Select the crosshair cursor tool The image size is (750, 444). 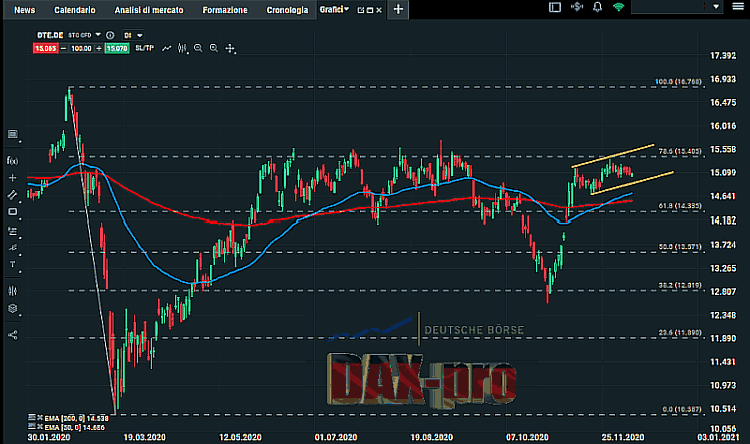(x=12, y=178)
